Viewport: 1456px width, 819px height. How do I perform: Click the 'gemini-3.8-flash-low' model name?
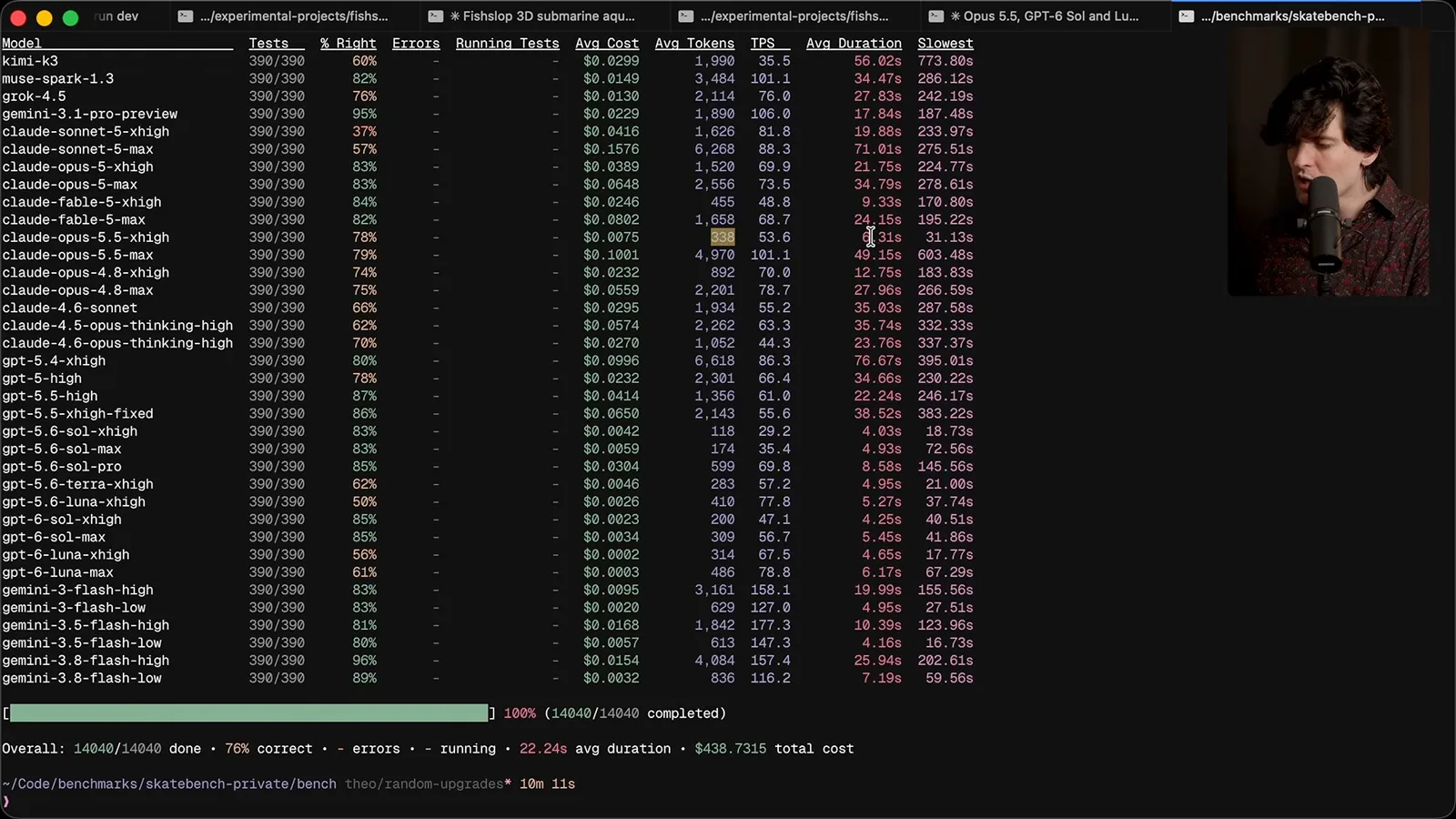click(x=82, y=678)
